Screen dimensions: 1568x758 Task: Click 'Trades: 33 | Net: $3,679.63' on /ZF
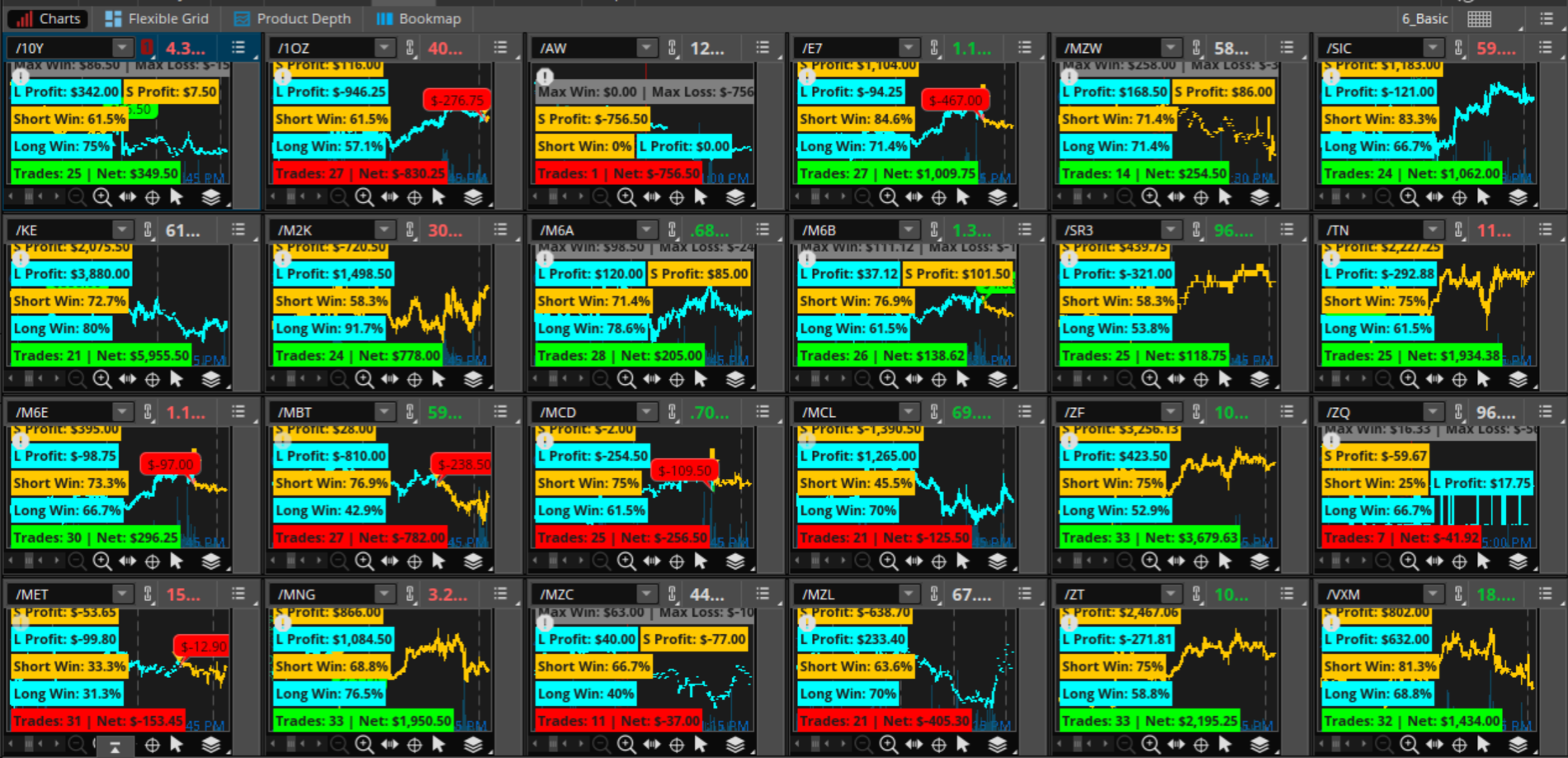(1150, 538)
